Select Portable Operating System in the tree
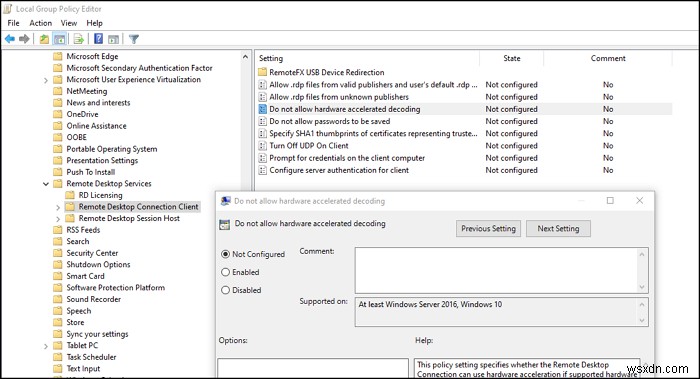The height and width of the screenshot is (379, 700). (x=112, y=149)
